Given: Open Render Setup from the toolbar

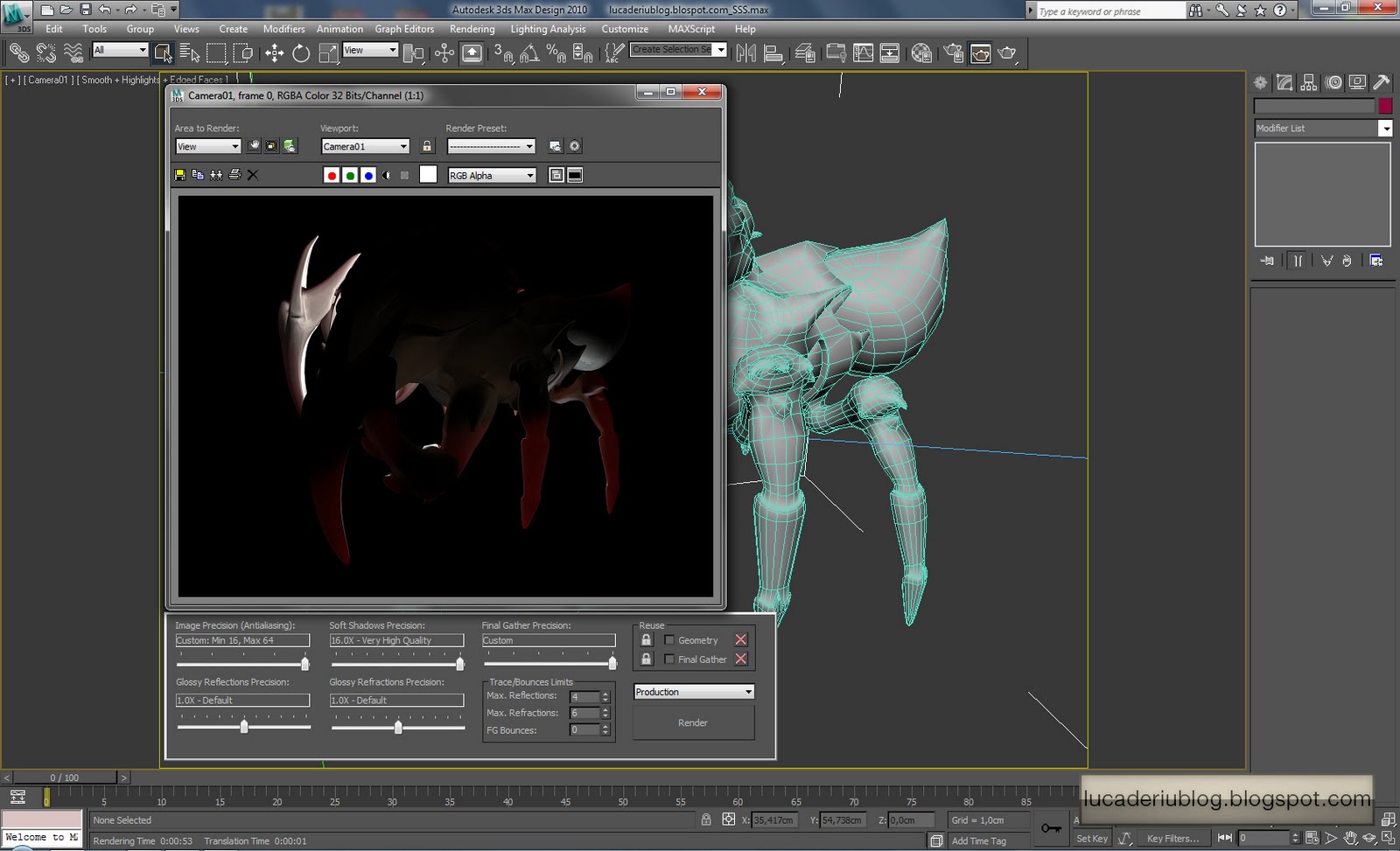Looking at the screenshot, I should point(954,53).
